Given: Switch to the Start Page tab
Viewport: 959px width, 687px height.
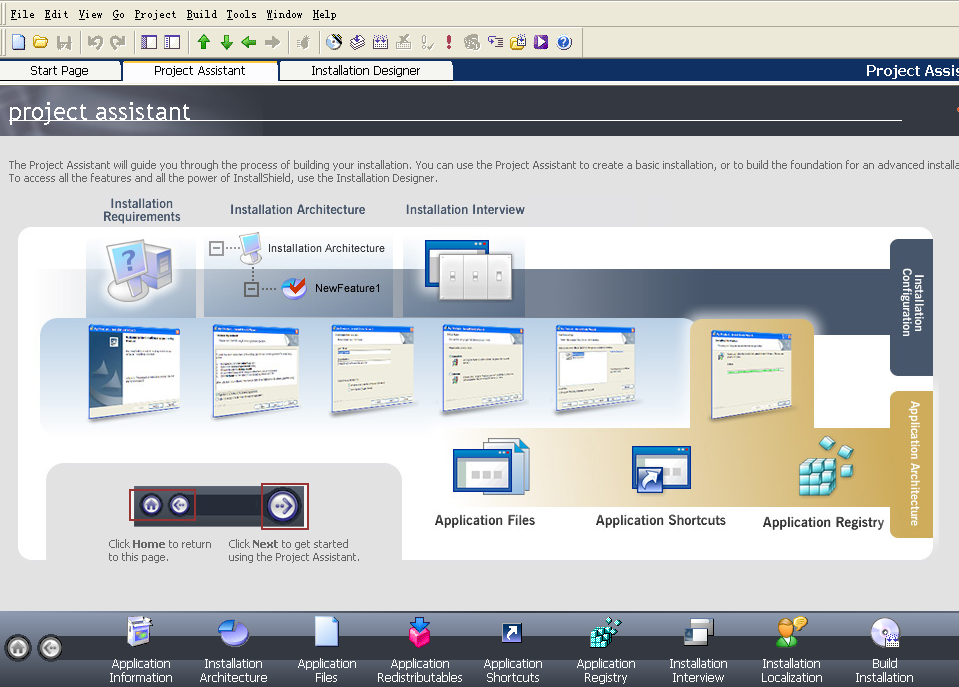Looking at the screenshot, I should pos(60,70).
